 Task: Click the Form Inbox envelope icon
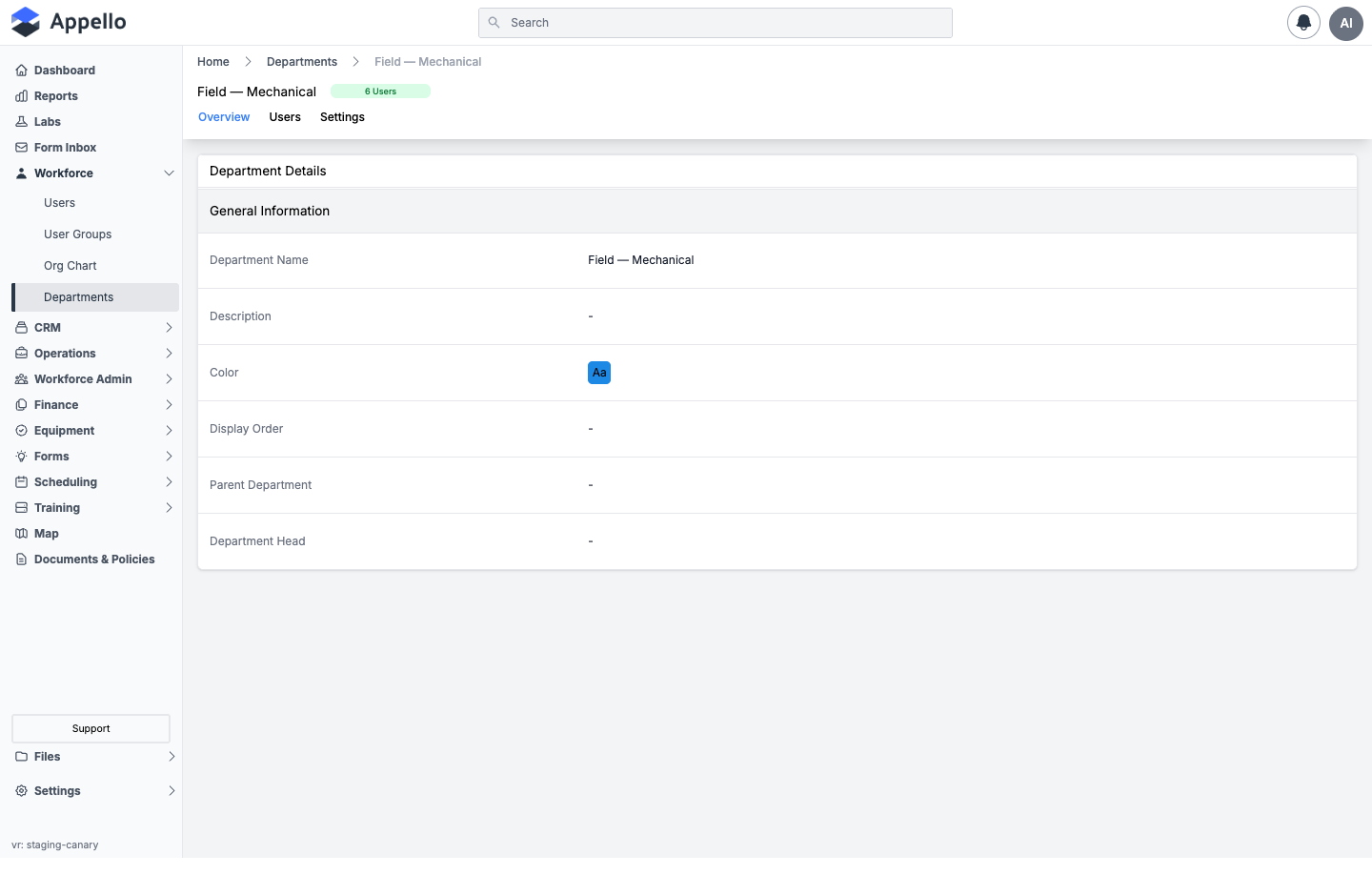point(21,148)
